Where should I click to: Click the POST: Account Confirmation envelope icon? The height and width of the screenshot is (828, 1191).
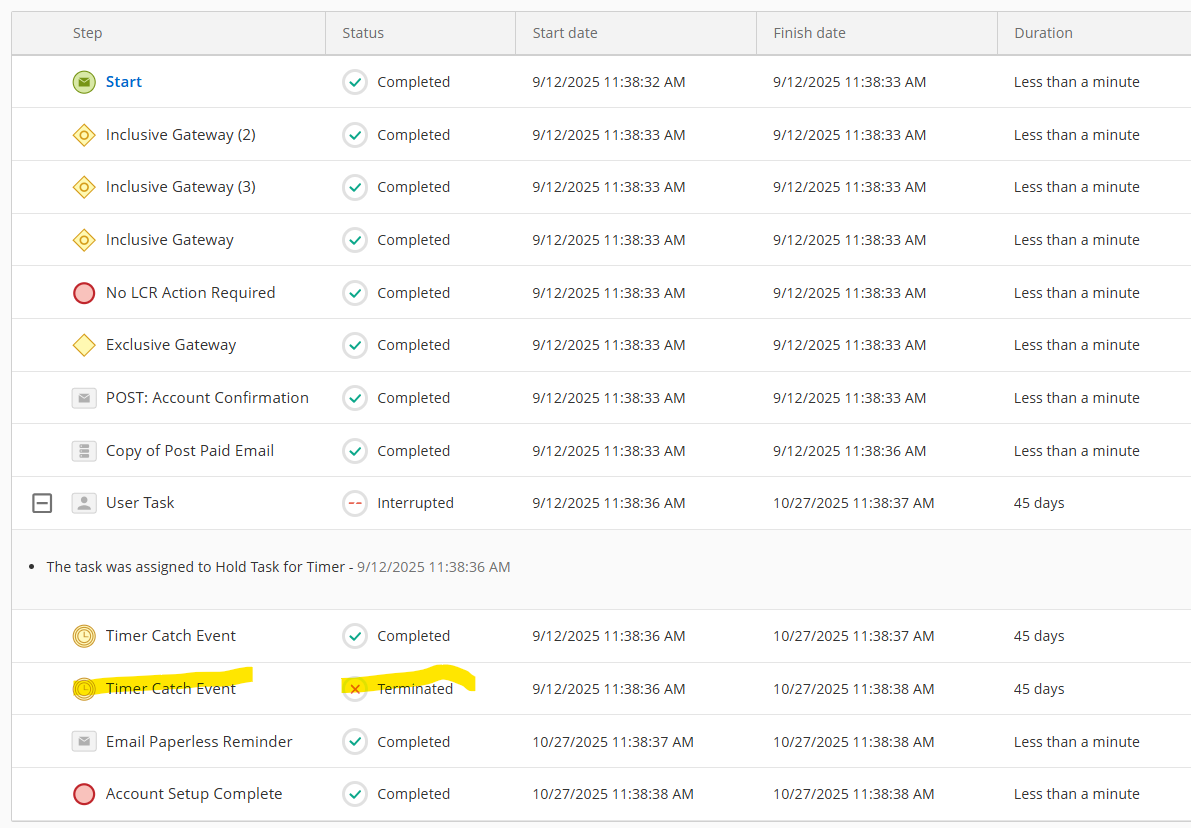point(84,398)
